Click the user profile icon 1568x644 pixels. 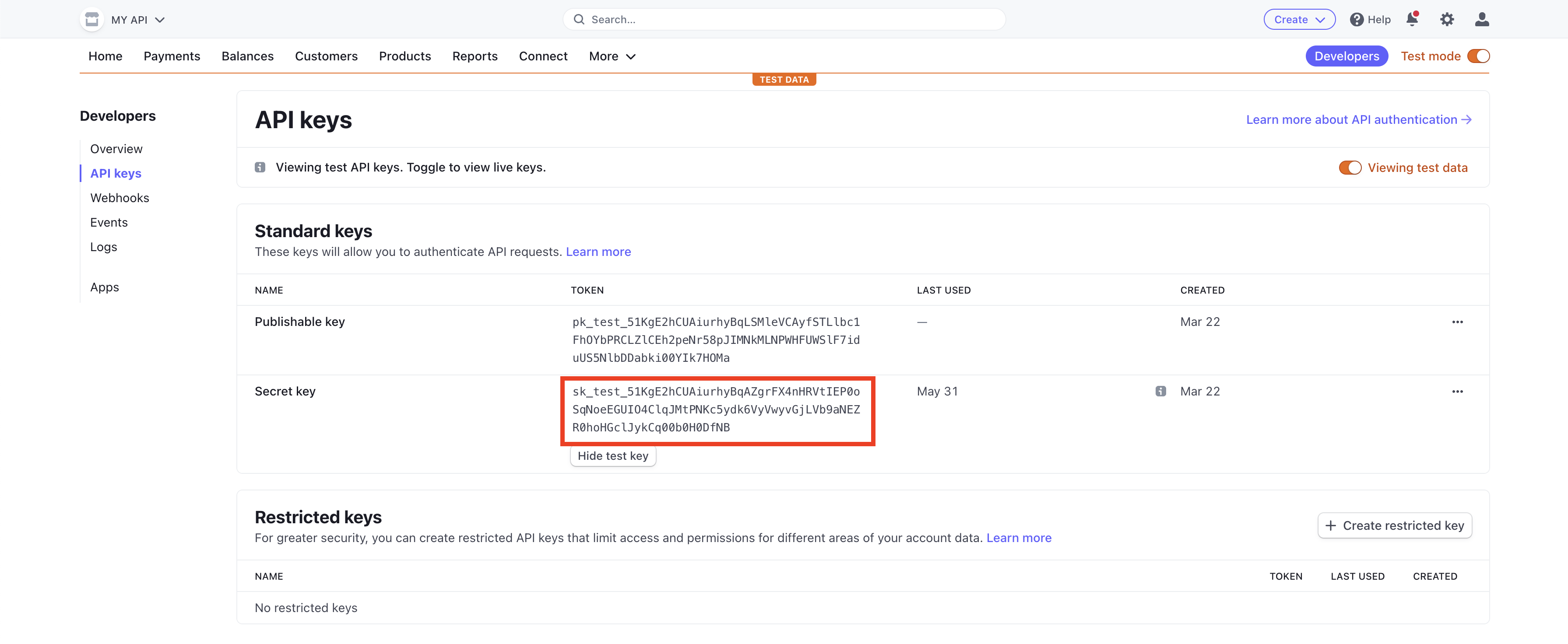pyautogui.click(x=1482, y=19)
